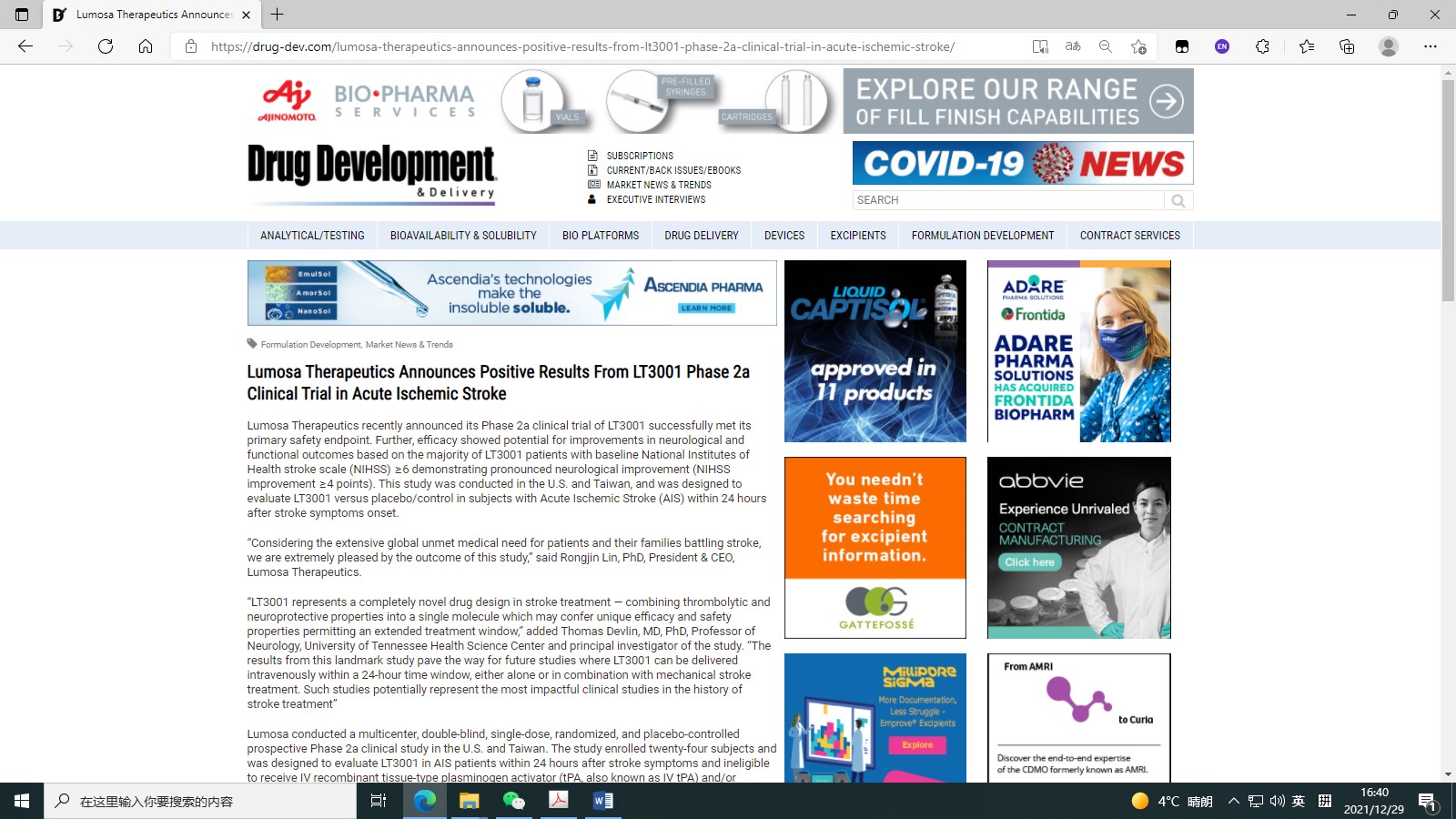Click the Ajinomoto fill finish banner arrow
Viewport: 1456px width, 819px height.
(1167, 101)
